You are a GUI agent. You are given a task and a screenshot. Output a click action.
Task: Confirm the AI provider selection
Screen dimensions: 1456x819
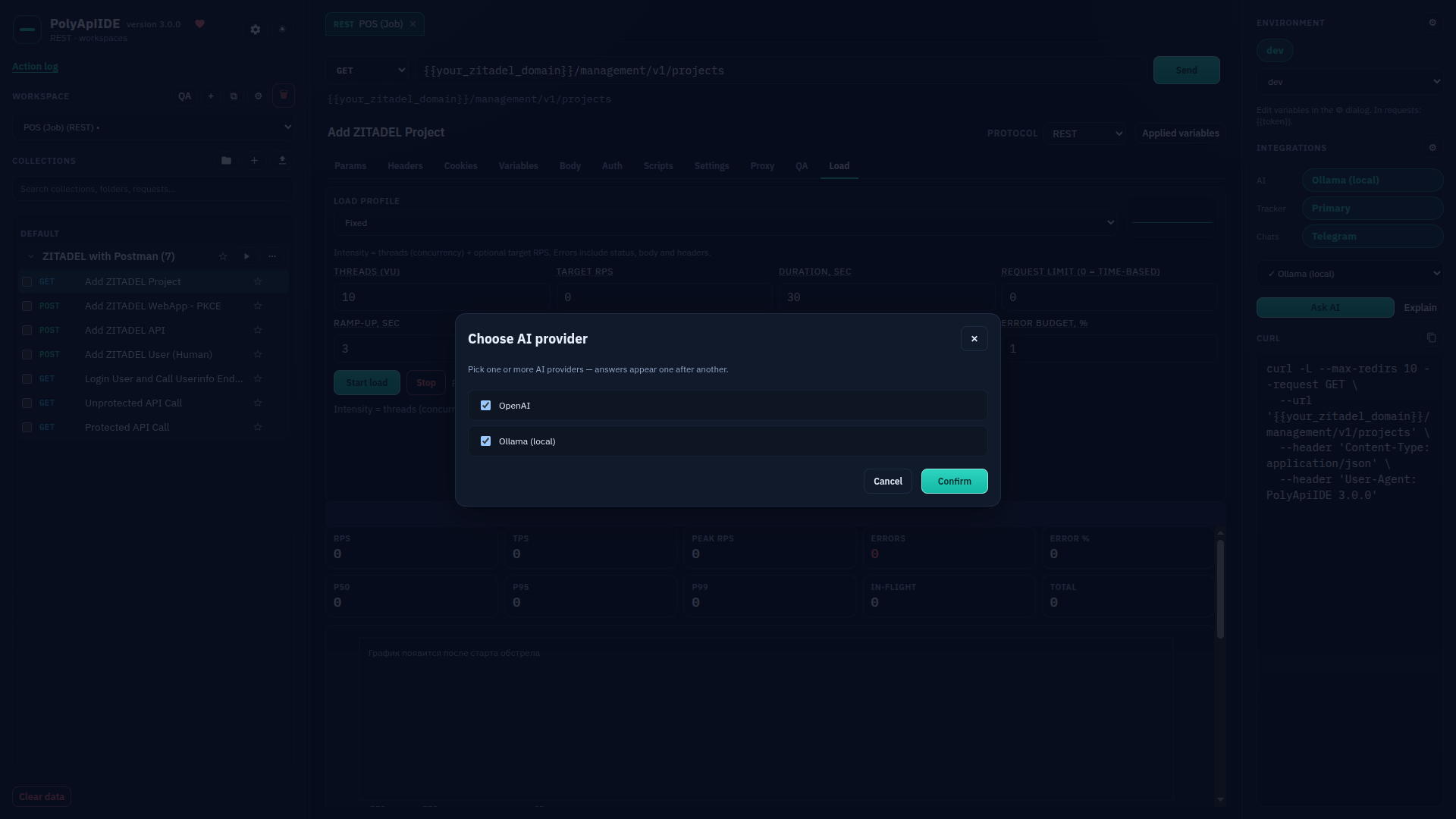pos(954,482)
